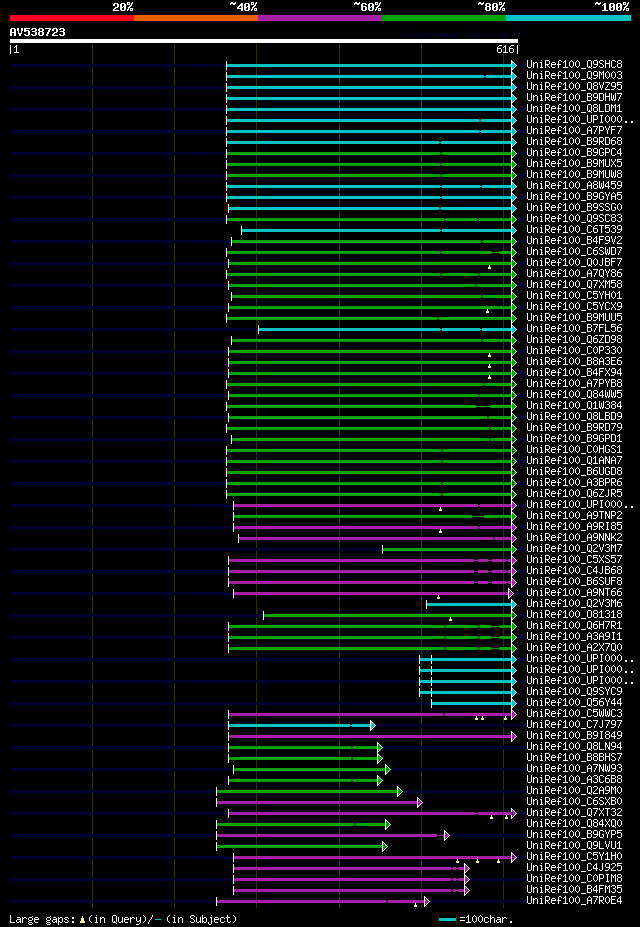
Task: Open the UniRef100_B6UGD8 hit
Action: (574, 472)
